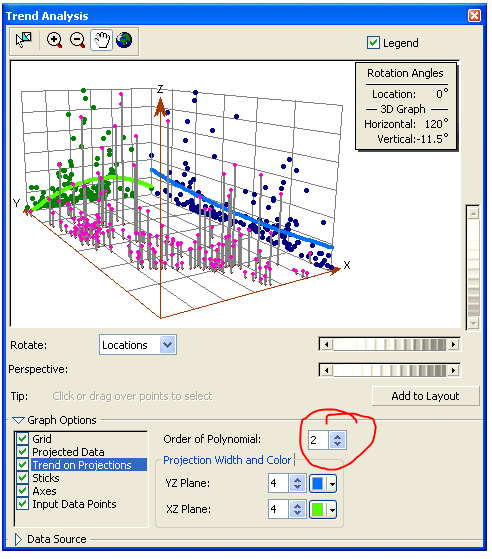
Task: Toggle Trend on Projections checkbox
Action: (x=22, y=465)
